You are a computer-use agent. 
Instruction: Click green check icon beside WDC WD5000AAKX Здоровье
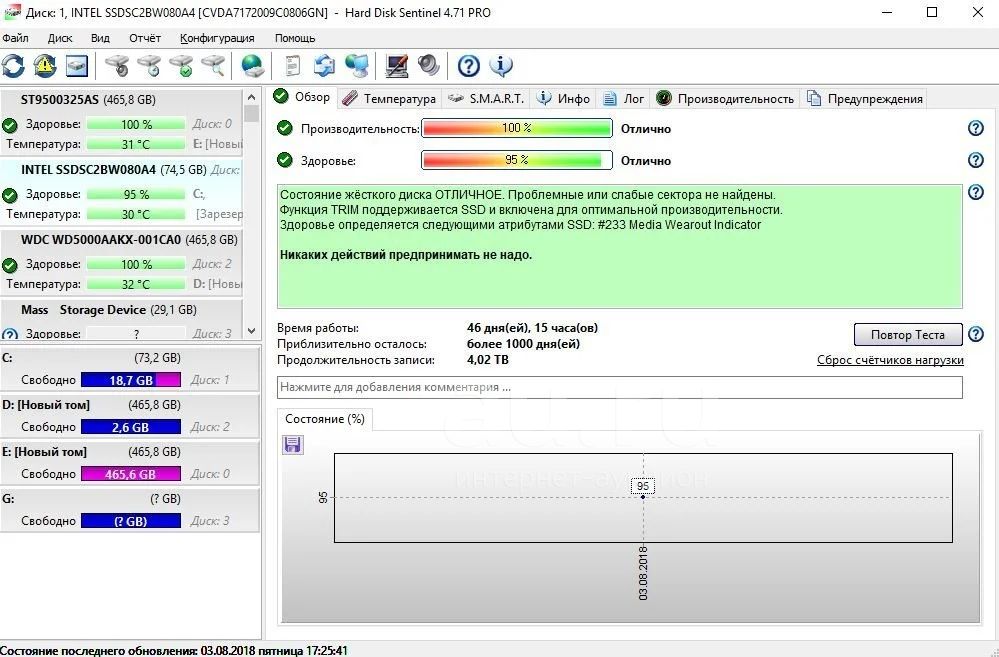[x=10, y=264]
